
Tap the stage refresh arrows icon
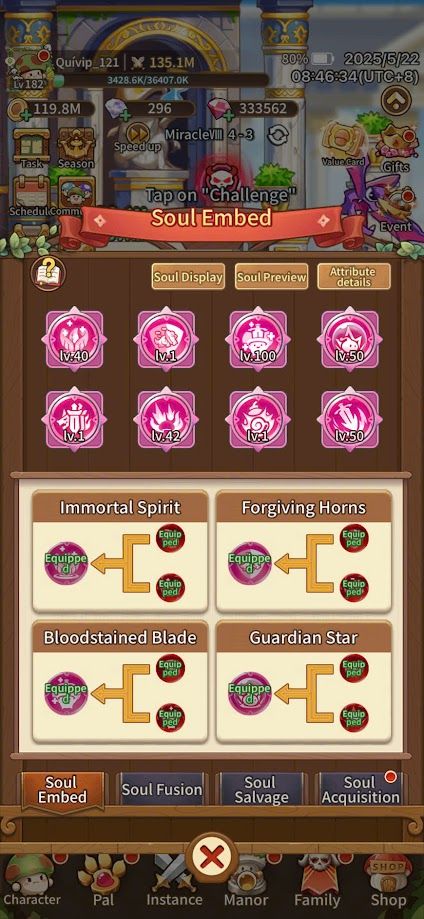tap(277, 135)
